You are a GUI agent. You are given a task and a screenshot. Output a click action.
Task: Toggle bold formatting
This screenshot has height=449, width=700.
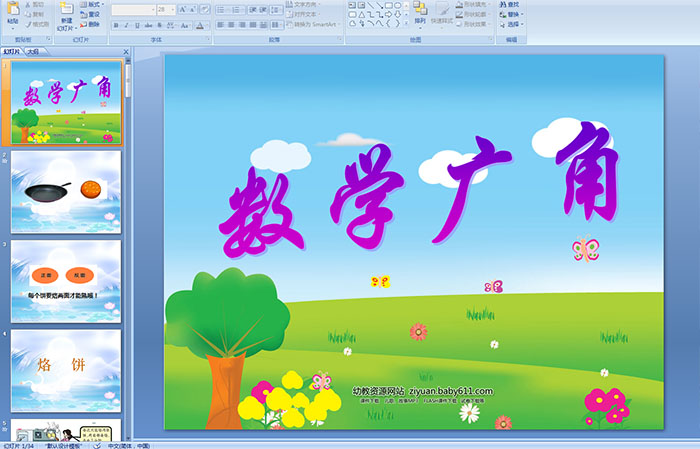coord(116,25)
